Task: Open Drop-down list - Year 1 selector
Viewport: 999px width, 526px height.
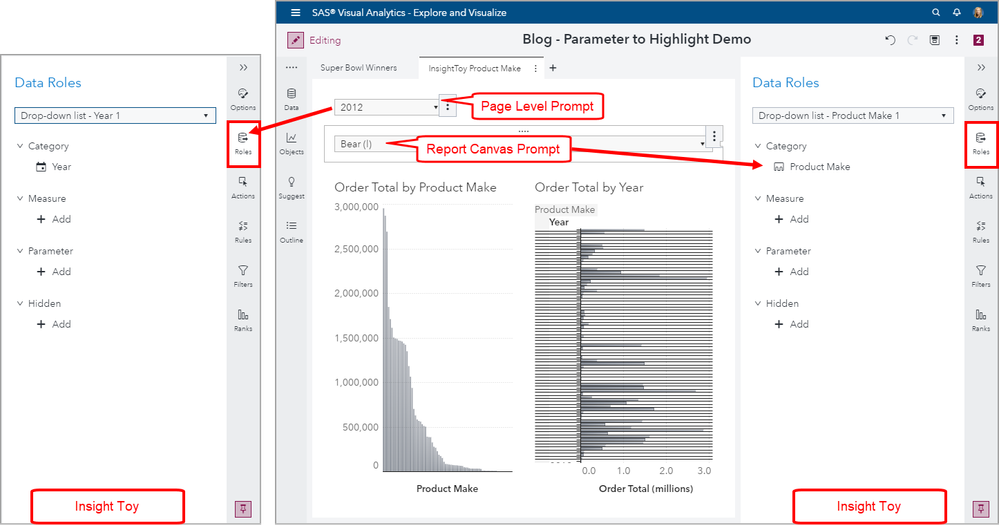Action: [115, 115]
